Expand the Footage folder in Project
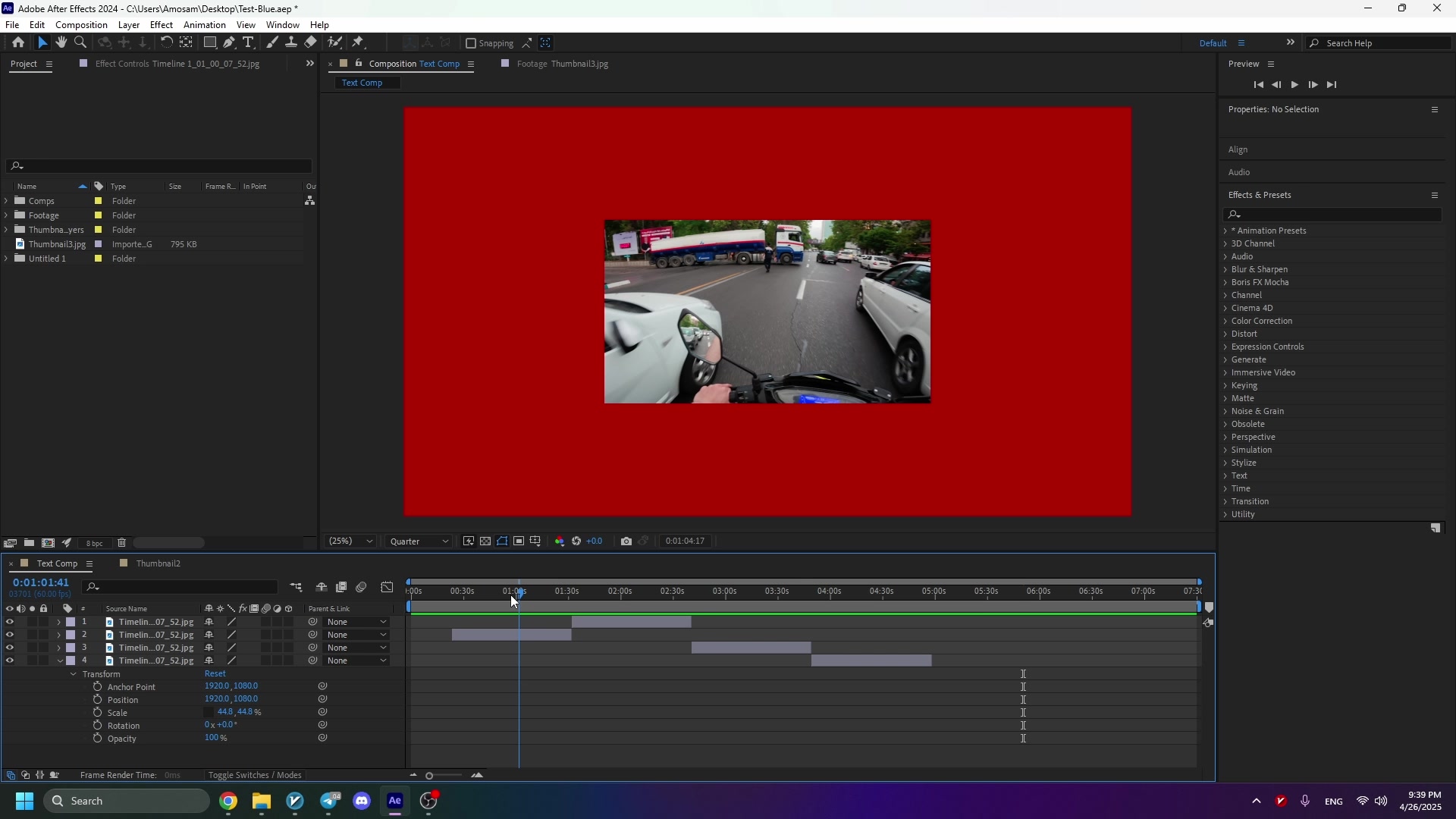 (7, 216)
